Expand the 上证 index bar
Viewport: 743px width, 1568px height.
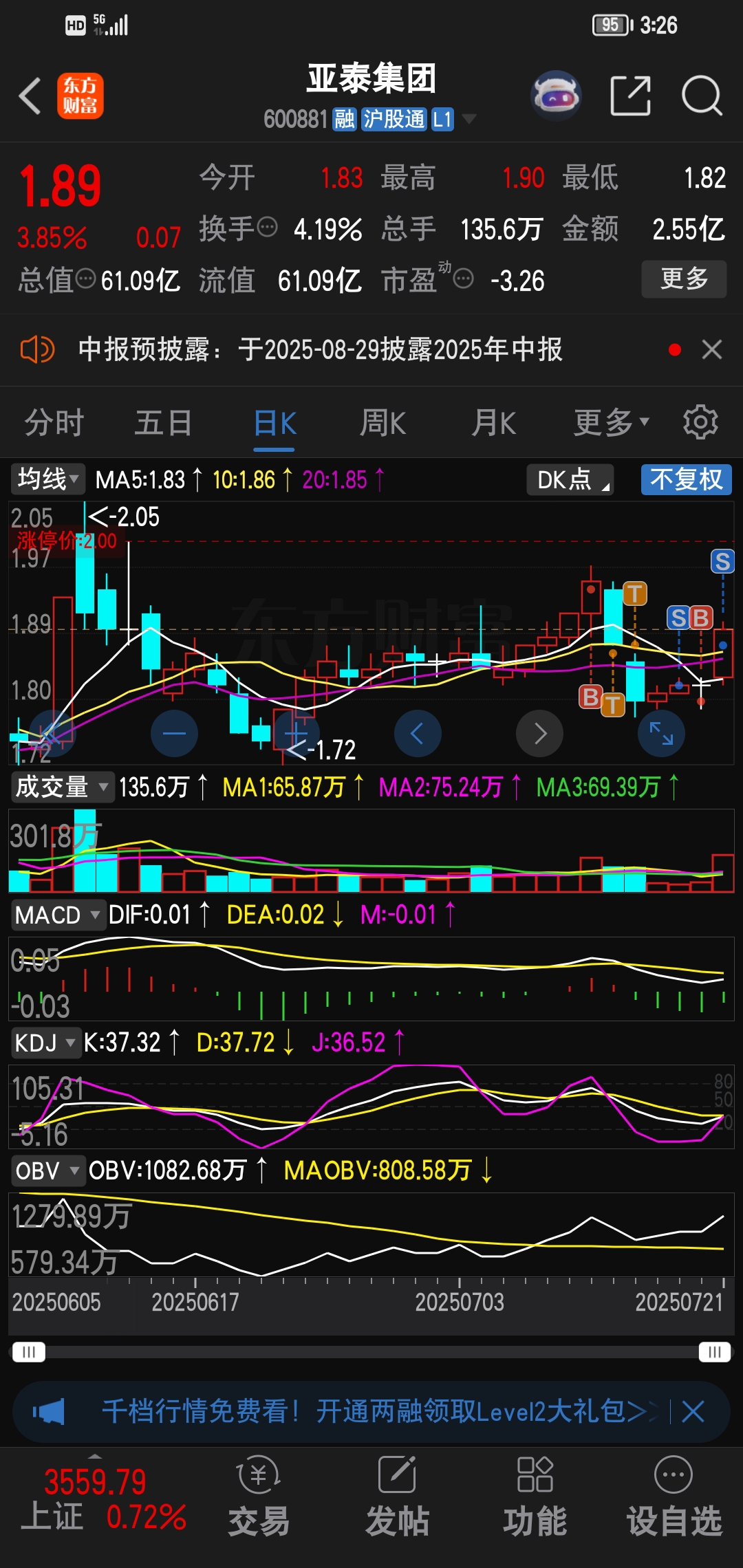point(96,1456)
